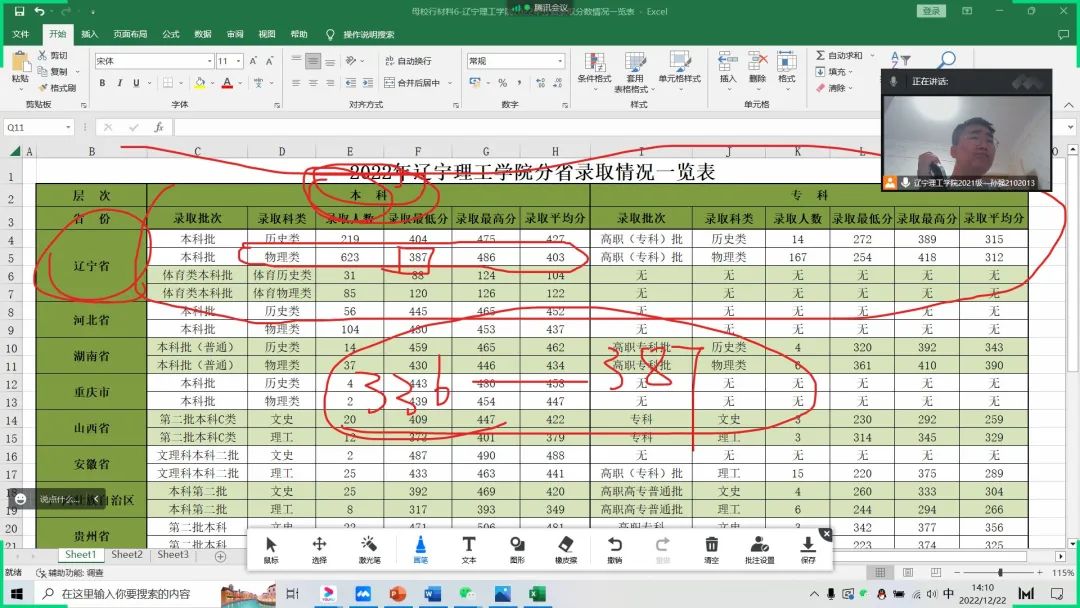The width and height of the screenshot is (1080, 608).
Task: Open 条件格式 conditional formatting
Action: coord(594,72)
